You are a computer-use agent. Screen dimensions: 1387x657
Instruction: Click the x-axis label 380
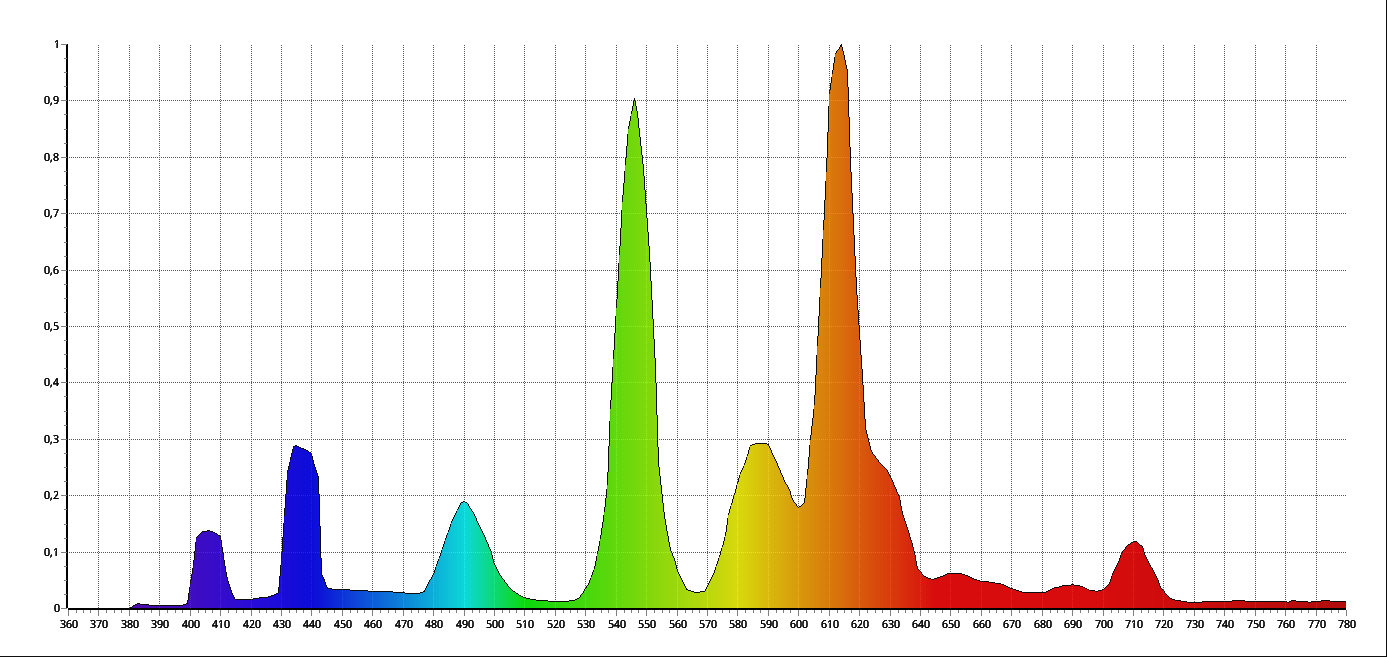coord(129,625)
